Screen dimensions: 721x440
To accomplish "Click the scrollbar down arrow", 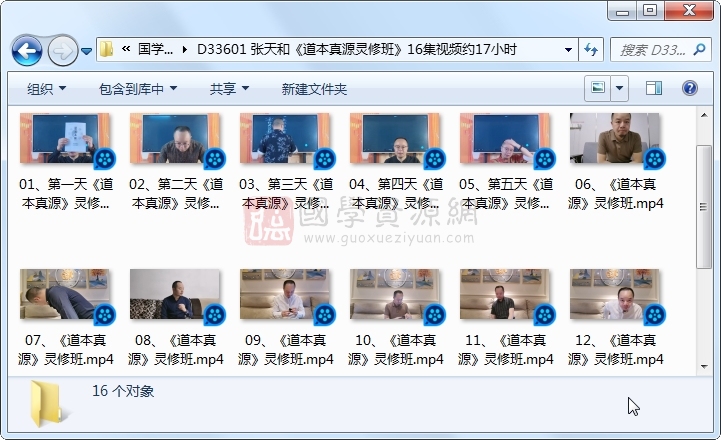I will (704, 366).
